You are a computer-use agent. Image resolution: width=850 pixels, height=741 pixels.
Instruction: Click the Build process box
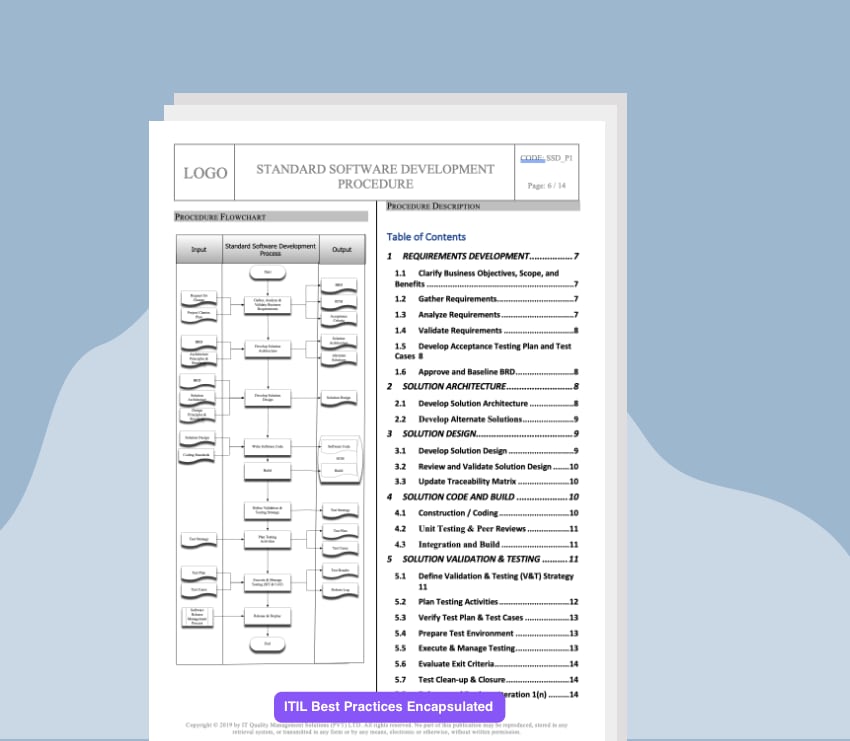point(268,471)
